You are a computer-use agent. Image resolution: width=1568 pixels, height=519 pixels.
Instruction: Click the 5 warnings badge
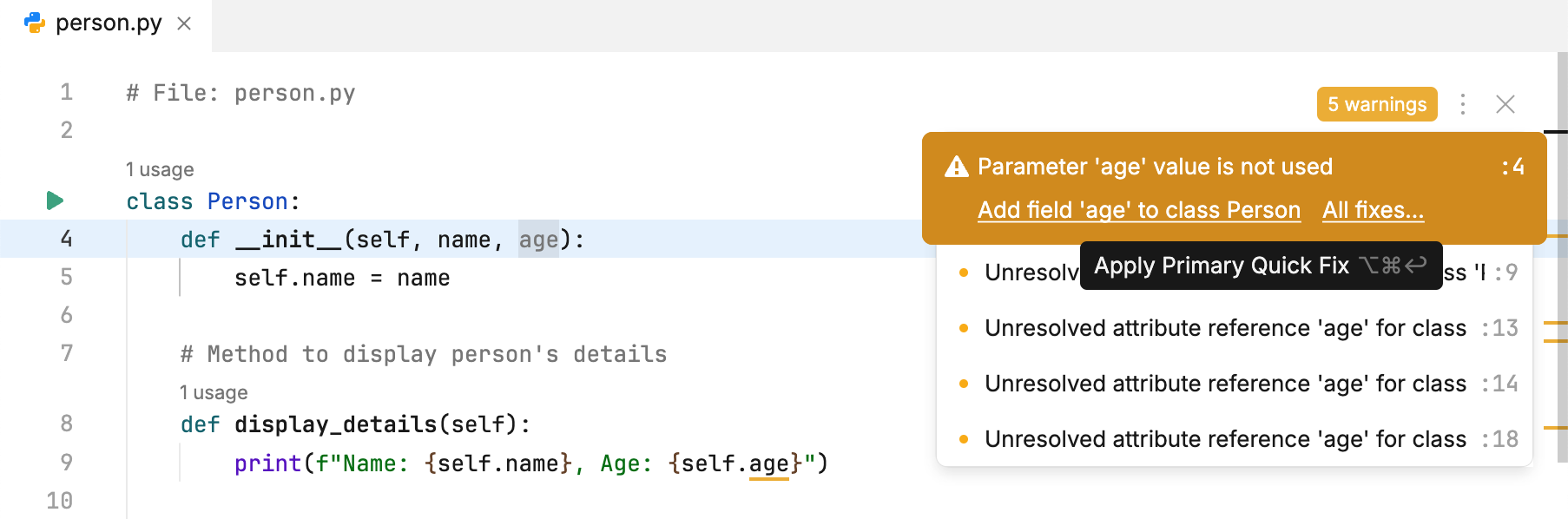click(x=1376, y=104)
